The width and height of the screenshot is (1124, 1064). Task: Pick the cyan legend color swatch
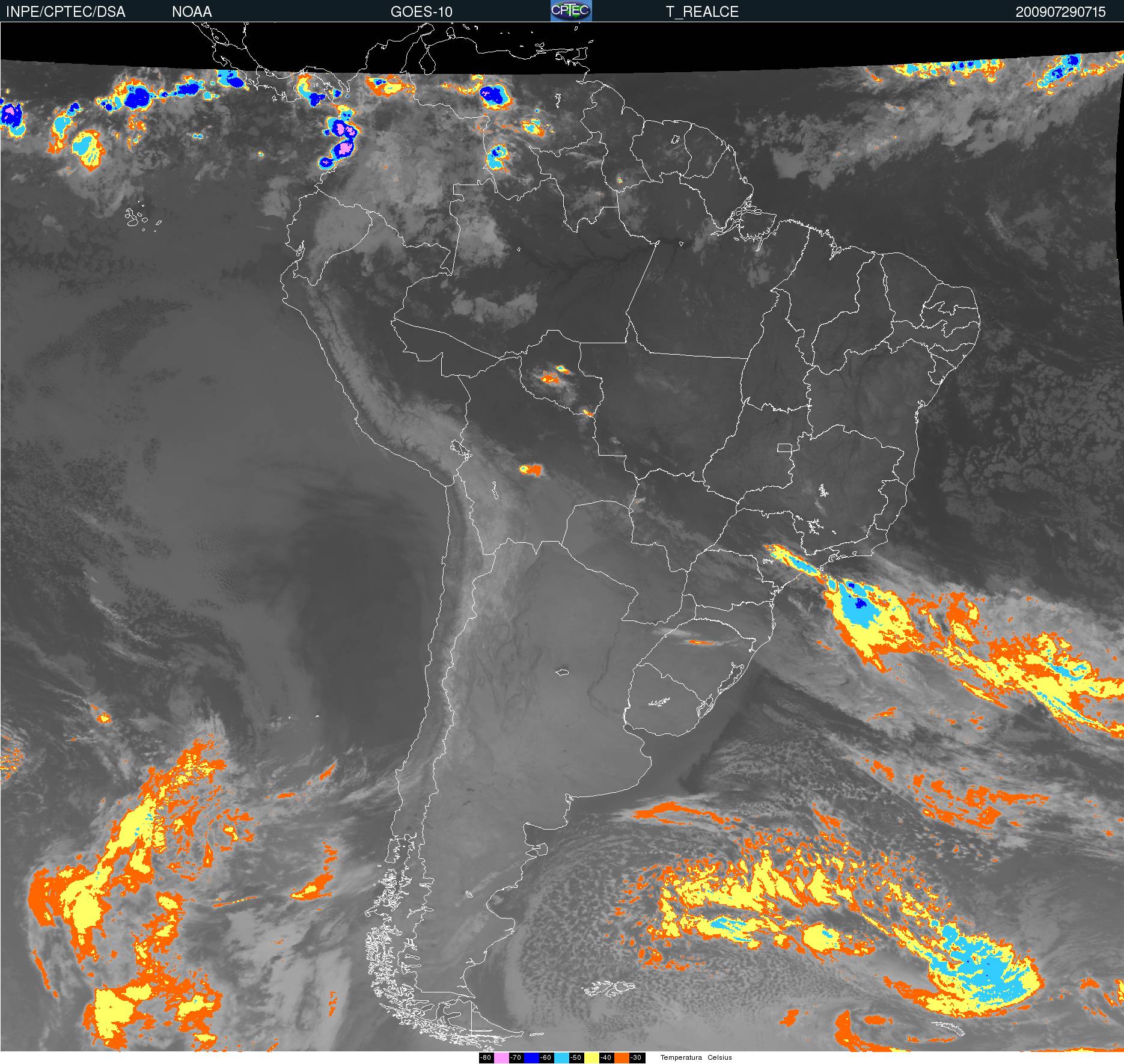561,1057
